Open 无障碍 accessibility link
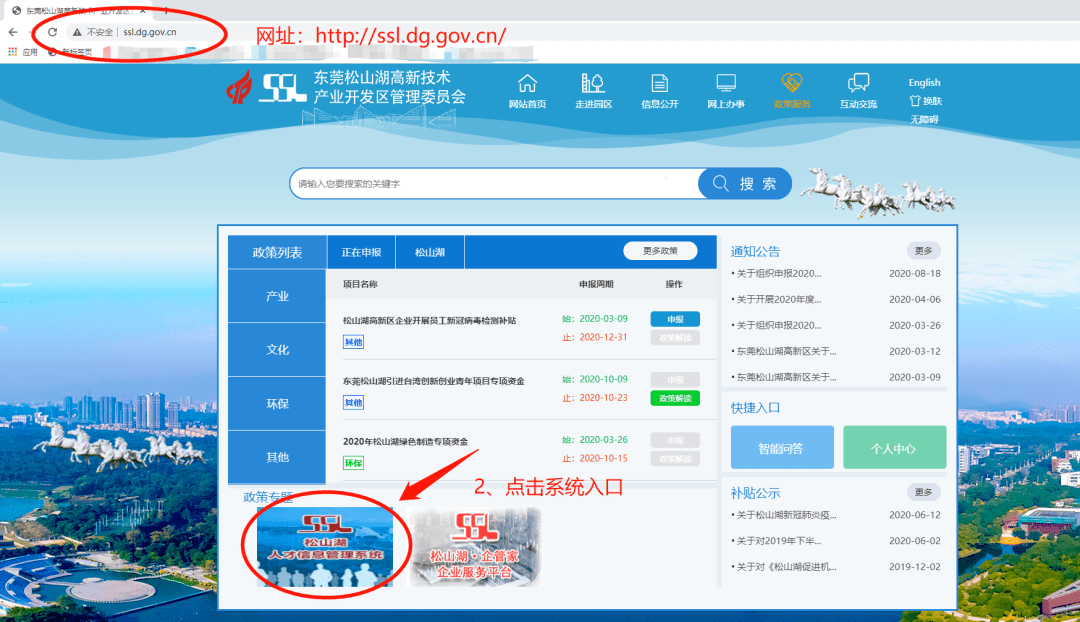This screenshot has height=622, width=1080. point(924,119)
